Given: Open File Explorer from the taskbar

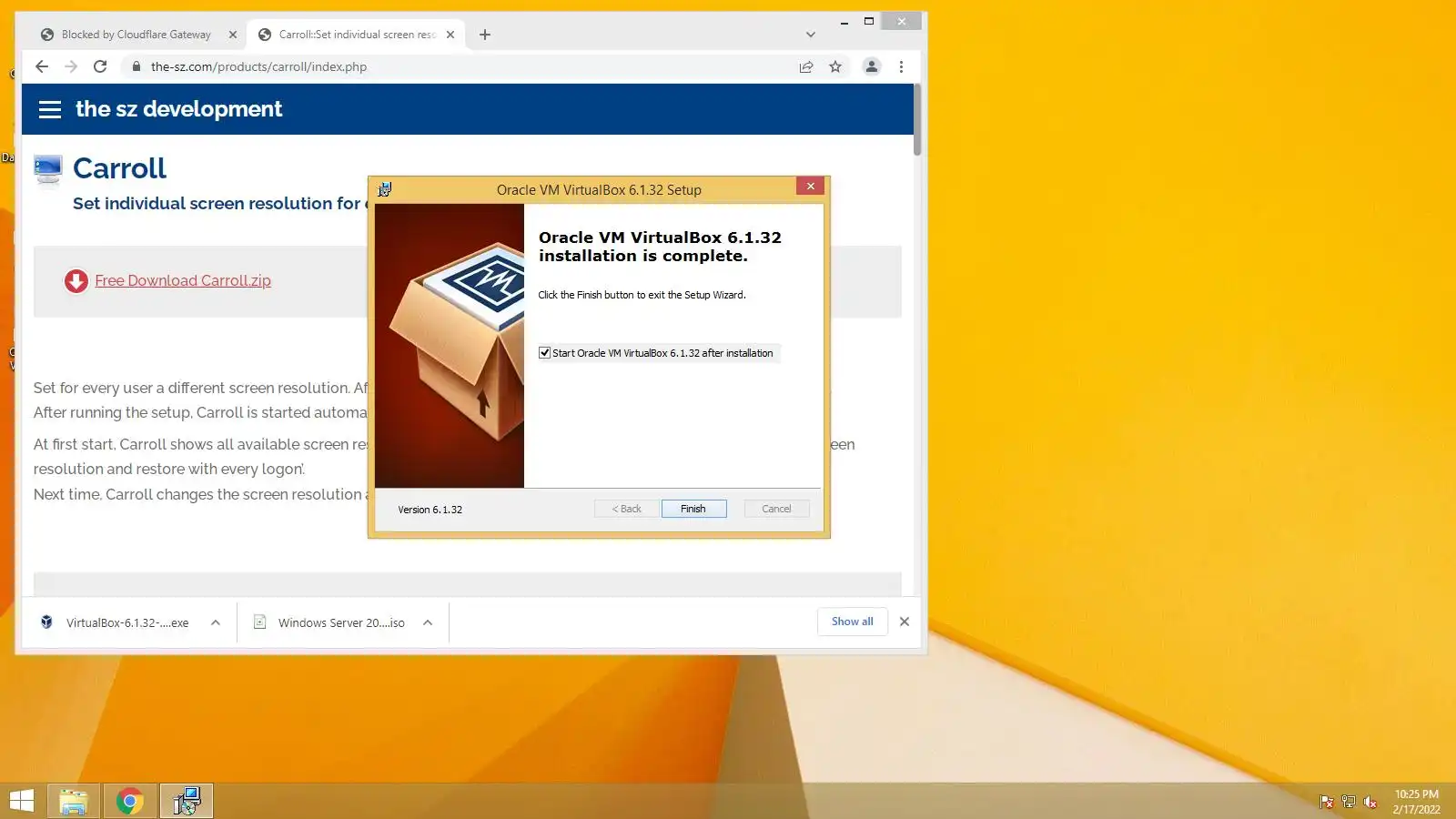Looking at the screenshot, I should (x=74, y=801).
